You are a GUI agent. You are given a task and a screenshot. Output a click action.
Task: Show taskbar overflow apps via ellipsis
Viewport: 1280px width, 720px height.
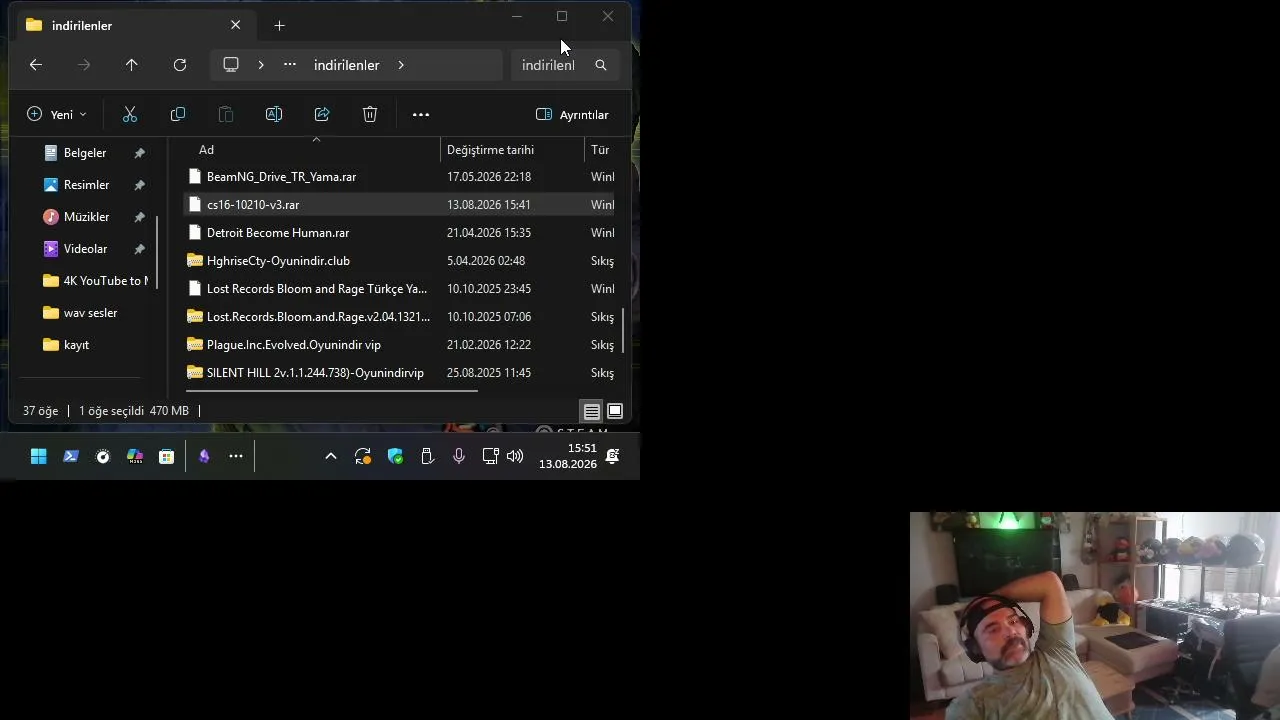(236, 457)
